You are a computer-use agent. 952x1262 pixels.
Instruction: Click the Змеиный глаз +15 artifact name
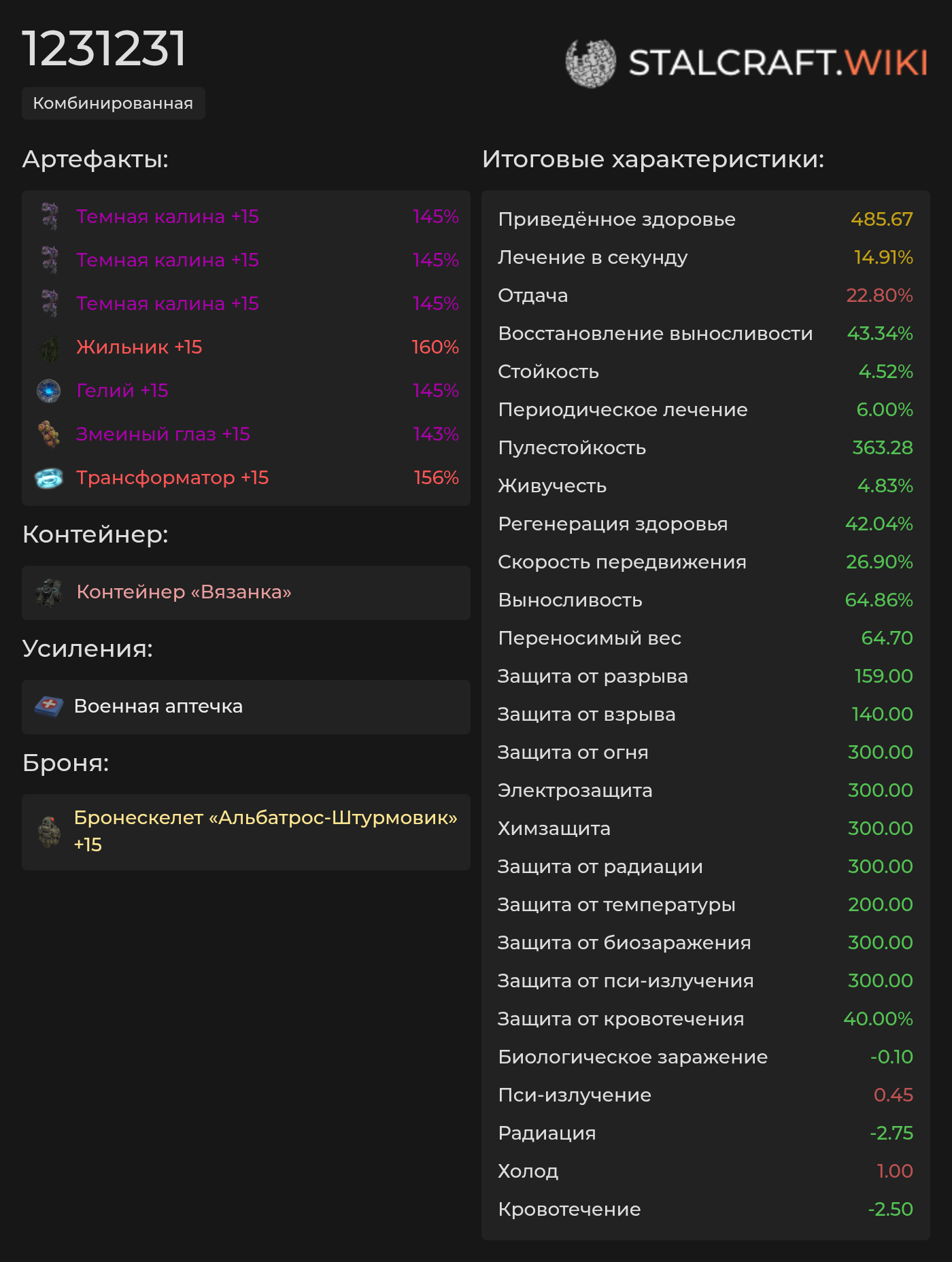[x=163, y=434]
